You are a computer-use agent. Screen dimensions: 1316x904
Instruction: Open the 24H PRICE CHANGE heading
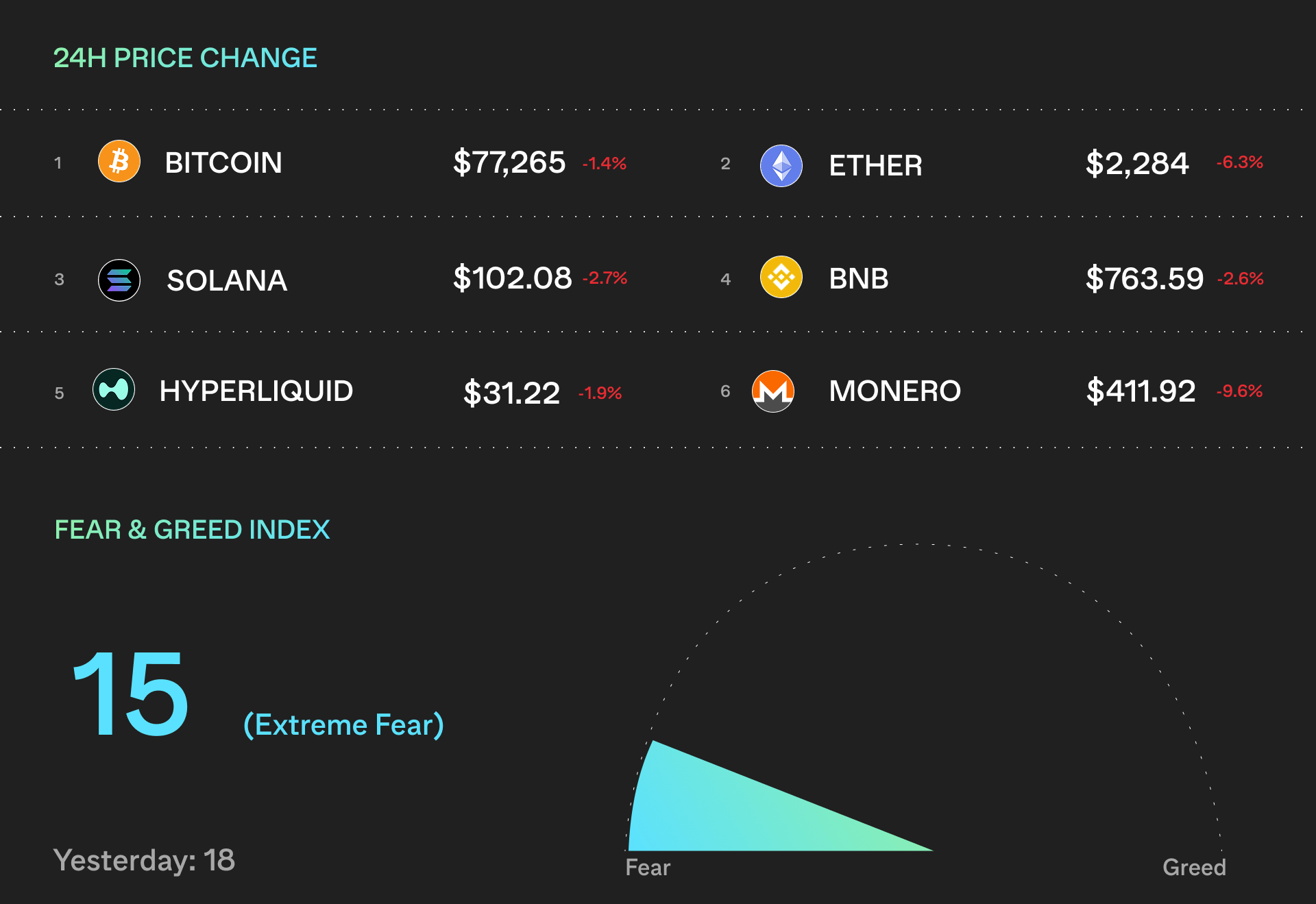pyautogui.click(x=185, y=58)
